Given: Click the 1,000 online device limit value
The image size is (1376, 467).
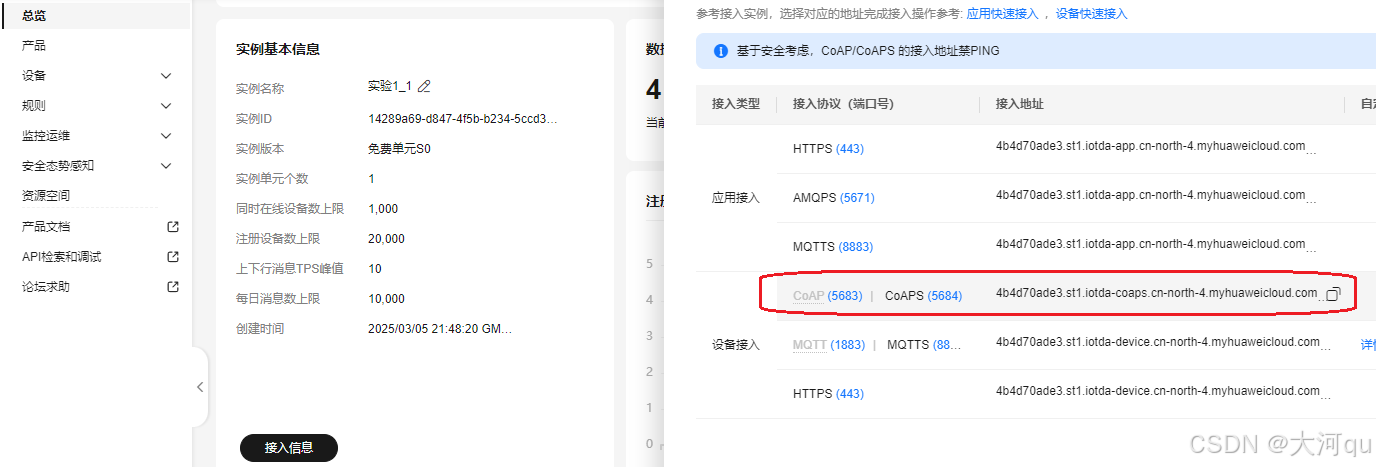Looking at the screenshot, I should (383, 209).
